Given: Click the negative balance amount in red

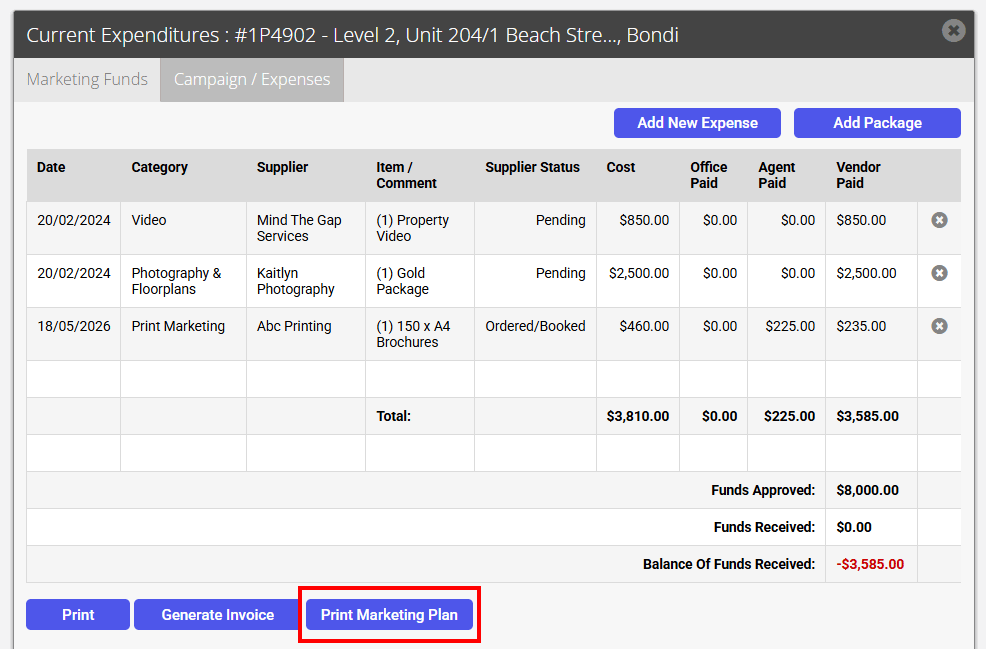Looking at the screenshot, I should (x=870, y=564).
